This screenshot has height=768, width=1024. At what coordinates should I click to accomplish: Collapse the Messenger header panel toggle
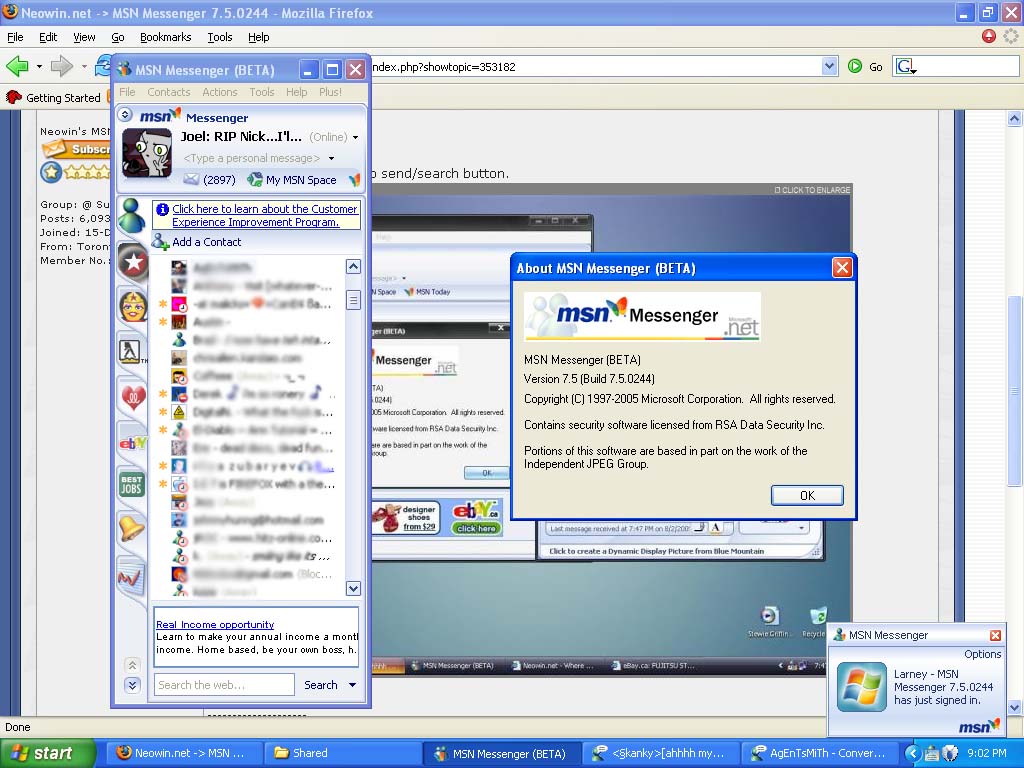click(x=126, y=116)
